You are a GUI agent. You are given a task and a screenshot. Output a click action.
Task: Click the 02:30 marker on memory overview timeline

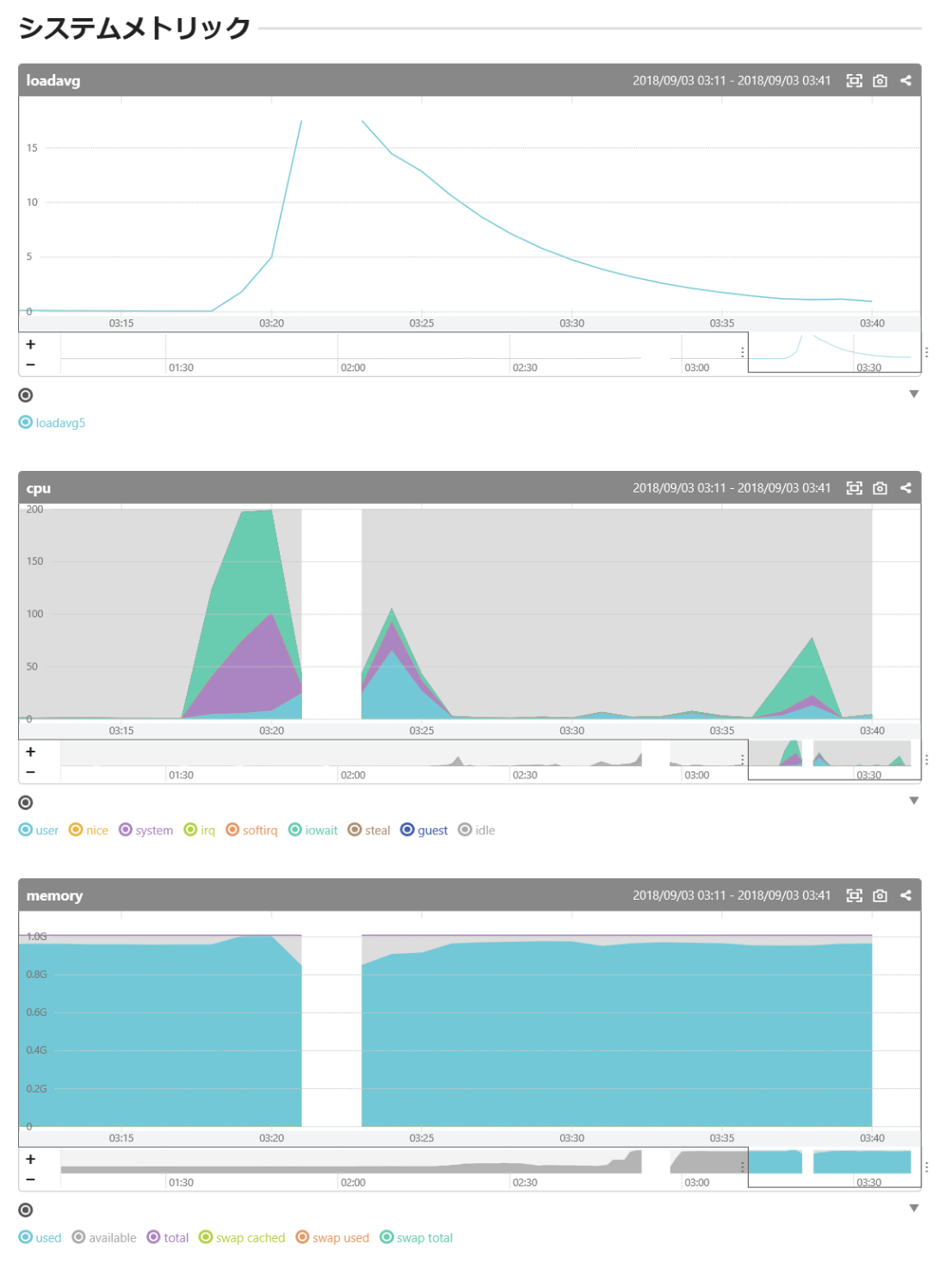point(525,1182)
